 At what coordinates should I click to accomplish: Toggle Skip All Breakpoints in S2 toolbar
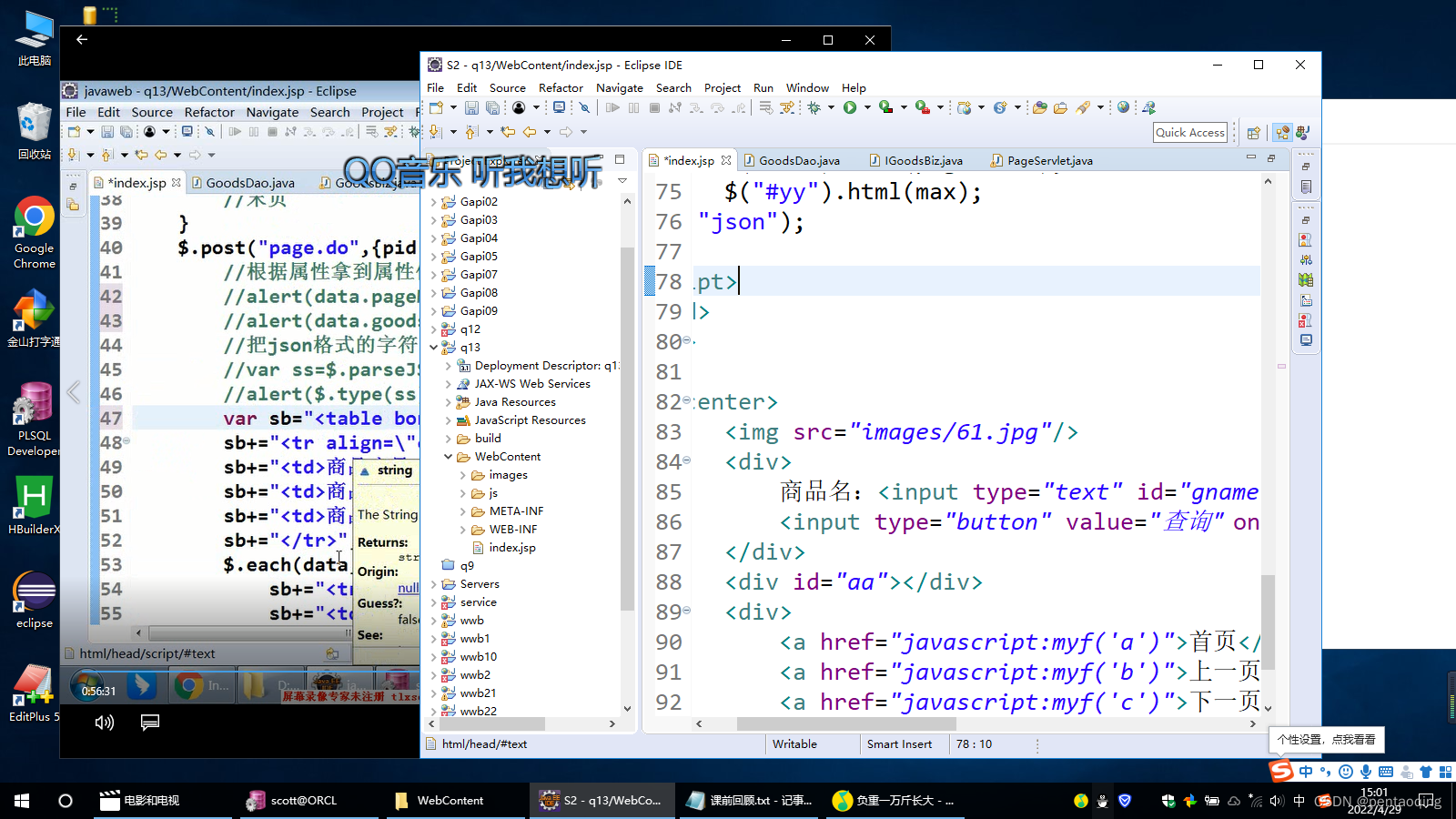584,107
